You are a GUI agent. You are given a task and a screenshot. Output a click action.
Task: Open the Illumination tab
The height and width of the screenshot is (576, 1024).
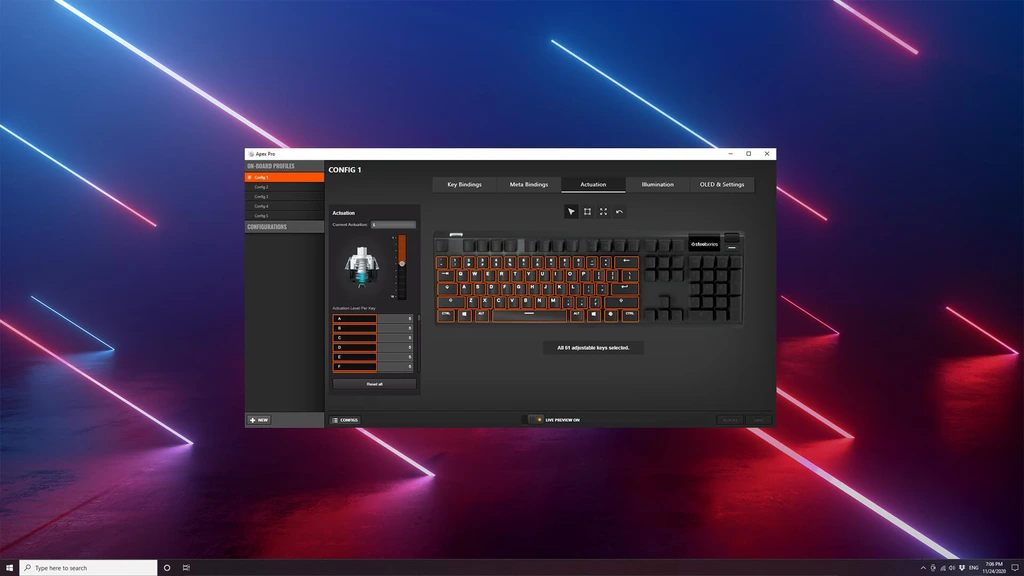pos(657,184)
